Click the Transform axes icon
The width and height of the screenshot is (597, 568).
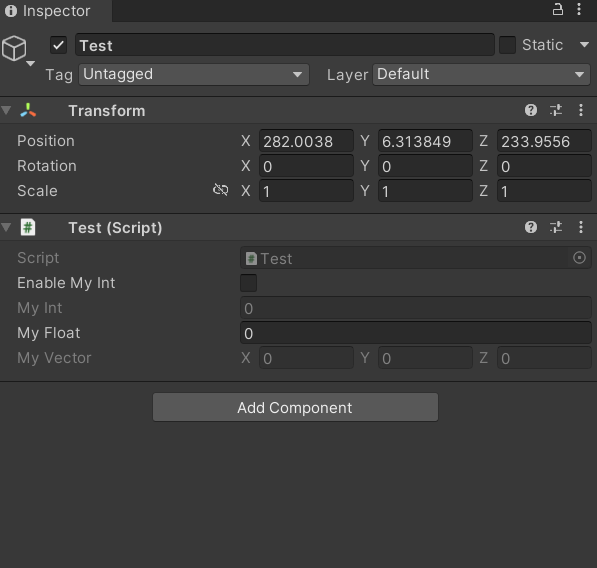tap(28, 110)
